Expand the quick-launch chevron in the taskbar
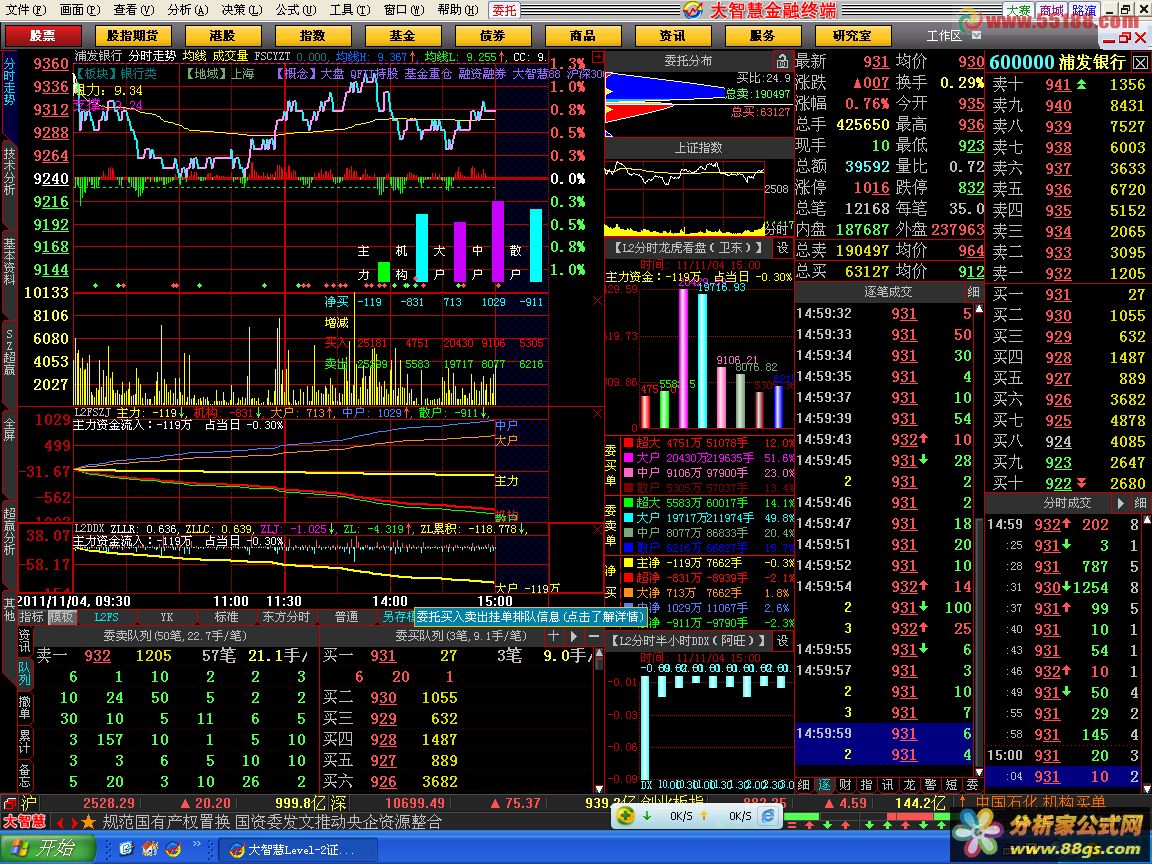Viewport: 1152px width, 864px height. click(x=197, y=846)
